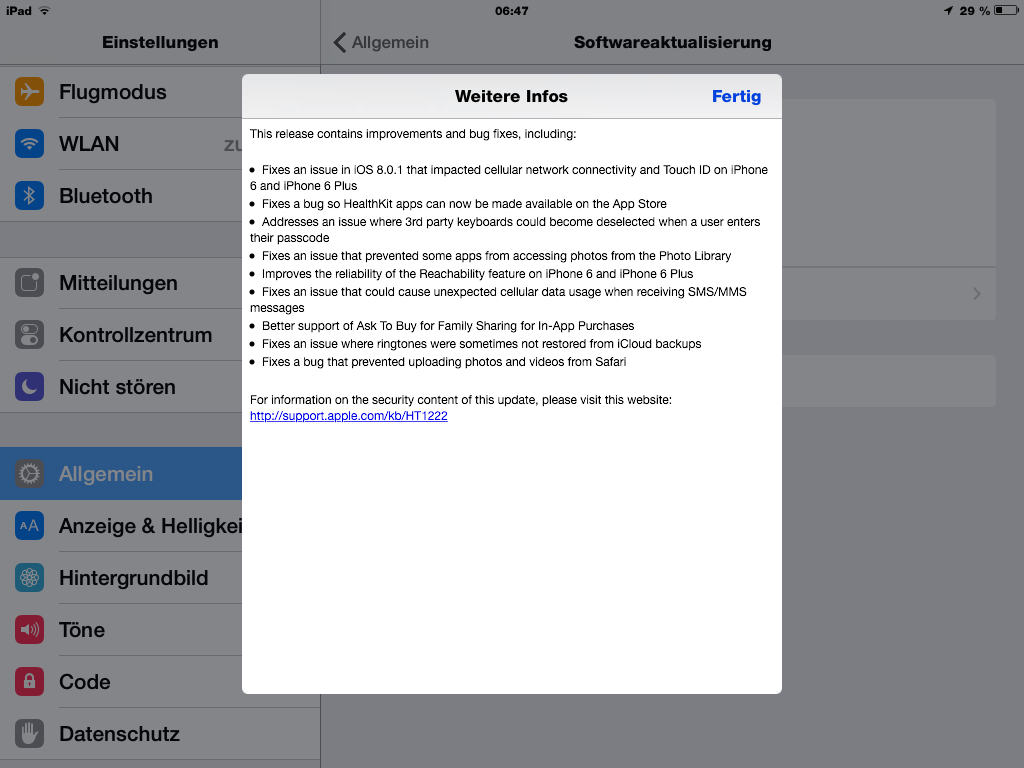
Task: Open Flugmodus settings row
Action: (x=121, y=91)
